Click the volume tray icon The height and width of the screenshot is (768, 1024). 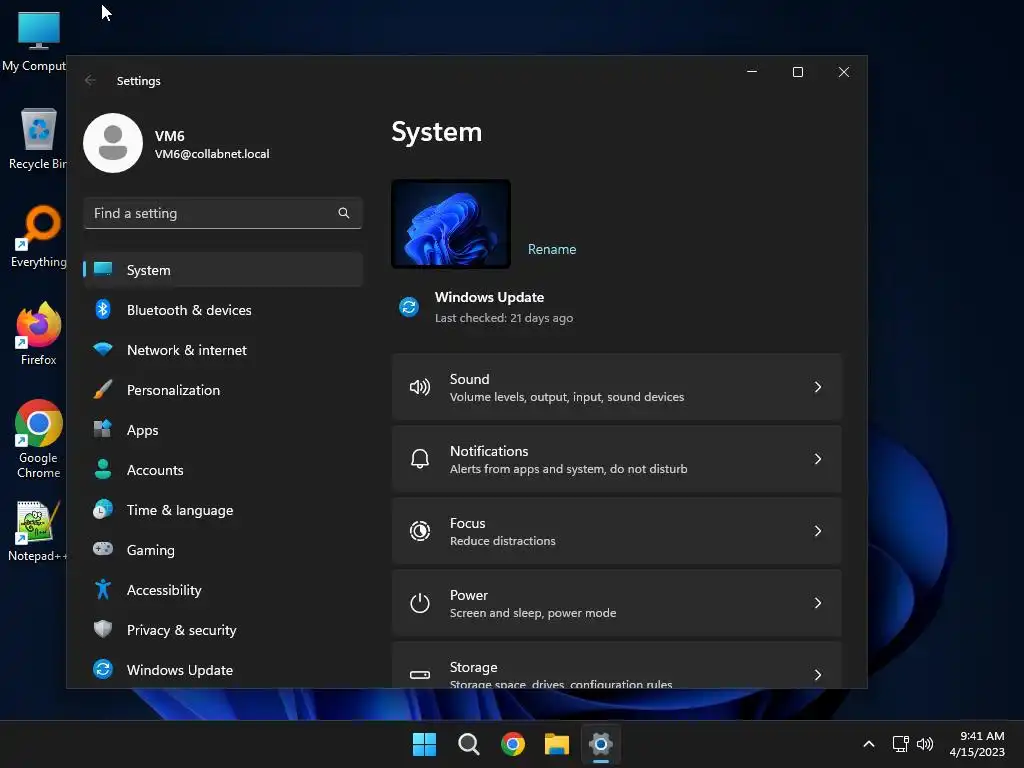tap(925, 744)
